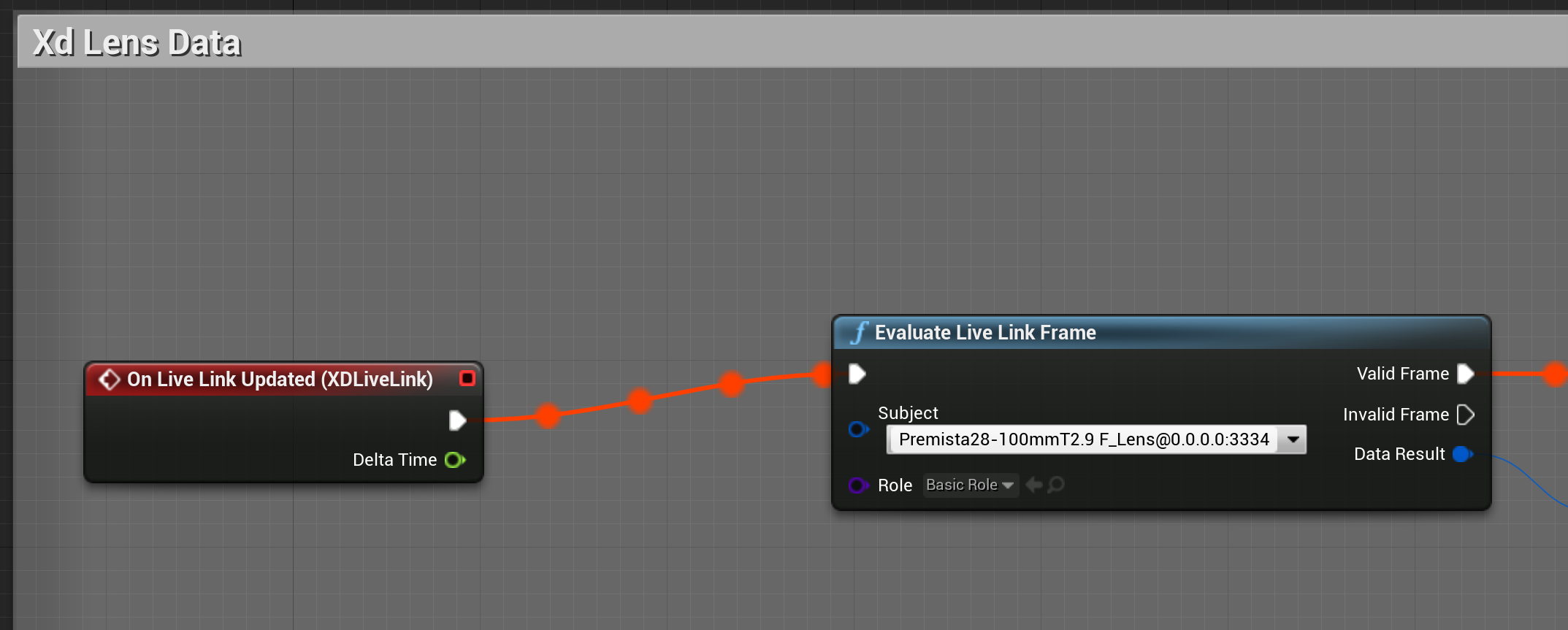Click the red delegate pin on the event node
Viewport: 1568px width, 630px height.
click(x=467, y=378)
